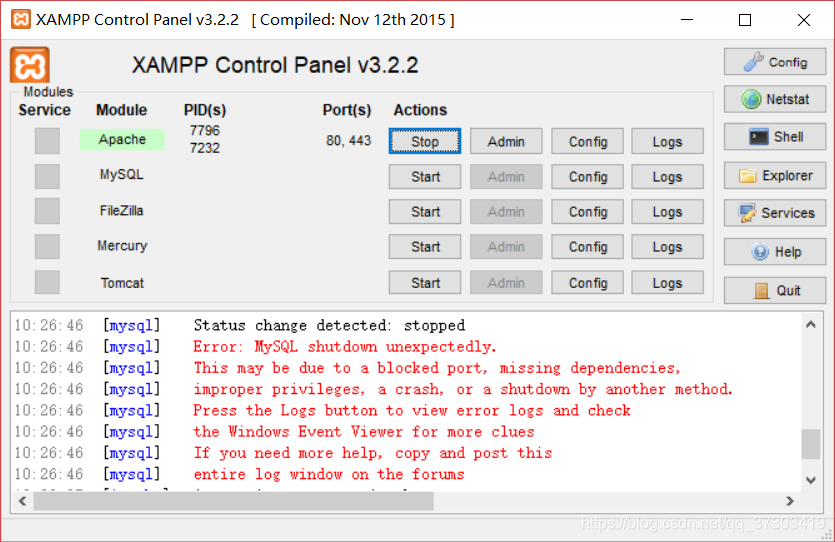Viewport: 835px width, 542px height.
Task: Click the FileZilla module name
Action: (x=121, y=210)
